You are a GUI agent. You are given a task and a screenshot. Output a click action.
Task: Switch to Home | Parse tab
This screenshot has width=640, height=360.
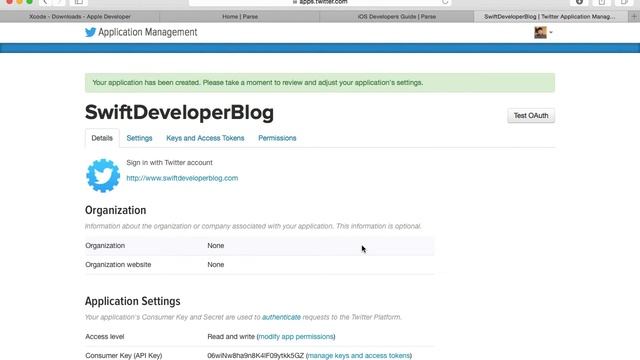(x=240, y=16)
